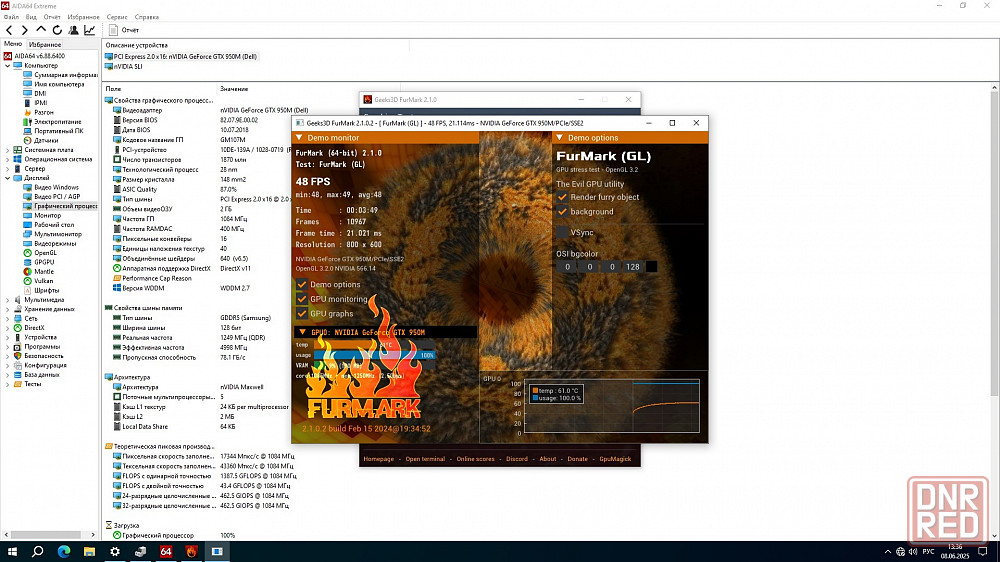
Task: Open Файл menu
Action: pos(11,17)
